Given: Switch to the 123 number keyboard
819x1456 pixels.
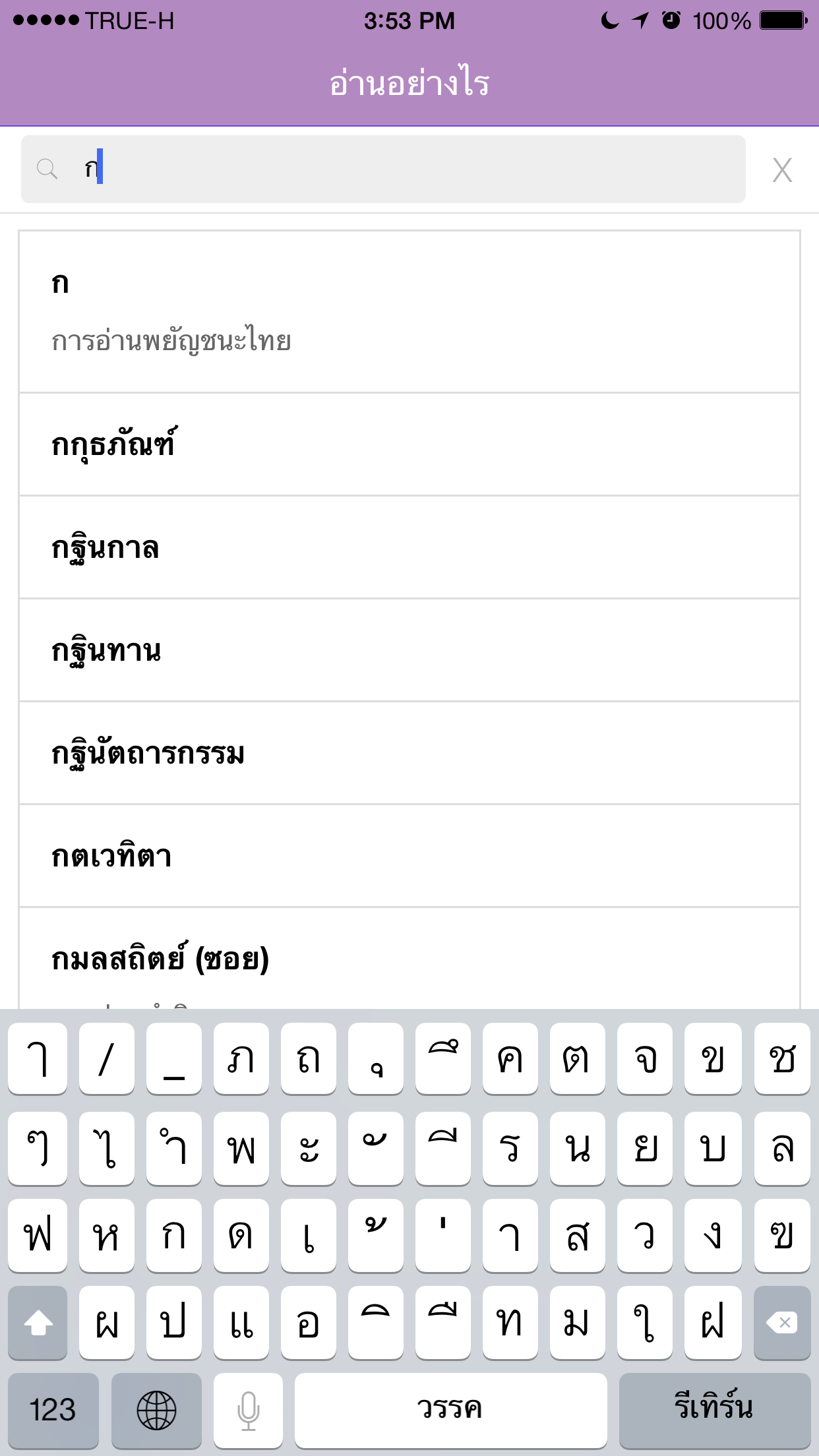Looking at the screenshot, I should pyautogui.click(x=53, y=1410).
